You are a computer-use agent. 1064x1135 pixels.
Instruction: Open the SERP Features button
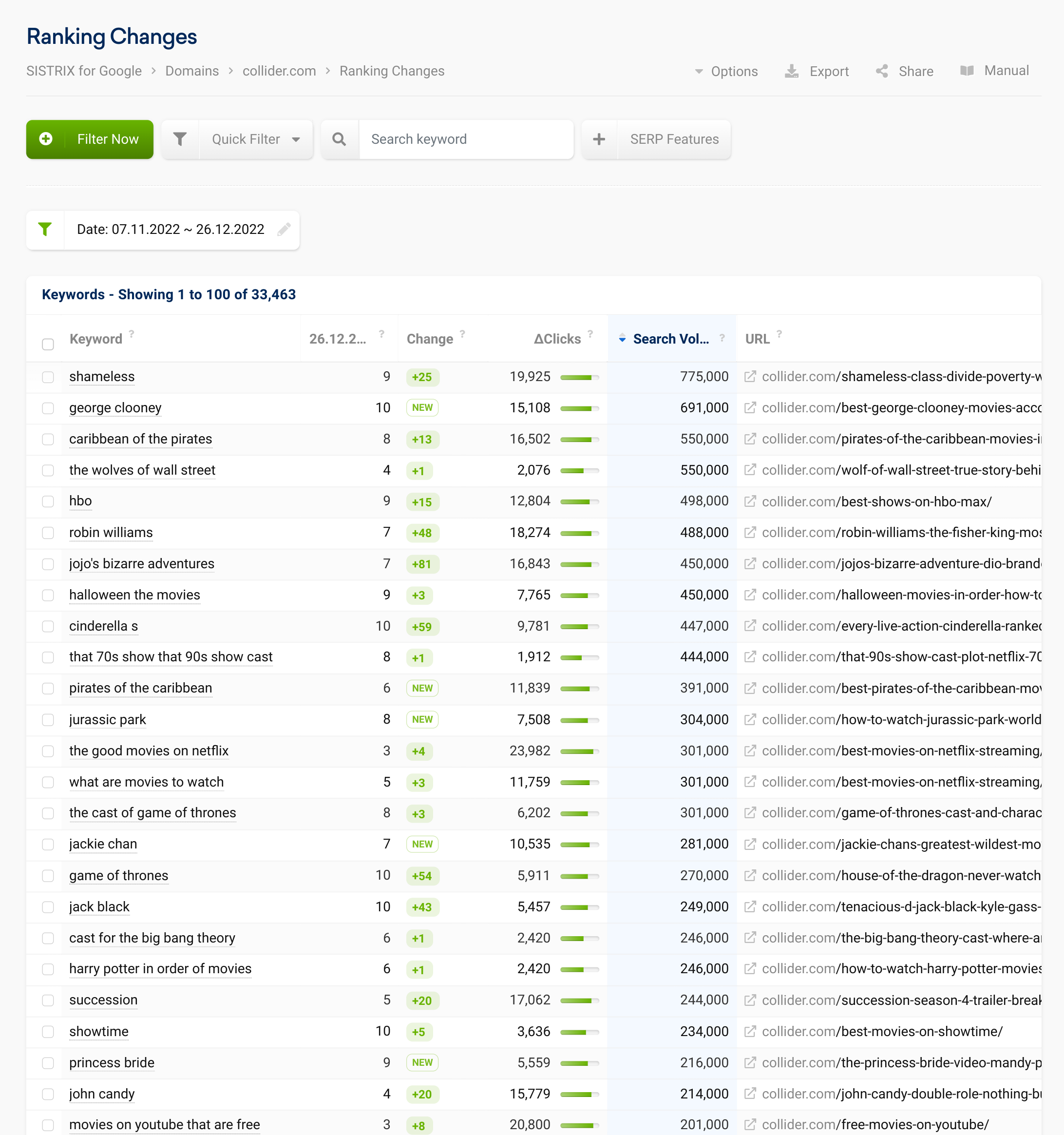click(x=674, y=139)
